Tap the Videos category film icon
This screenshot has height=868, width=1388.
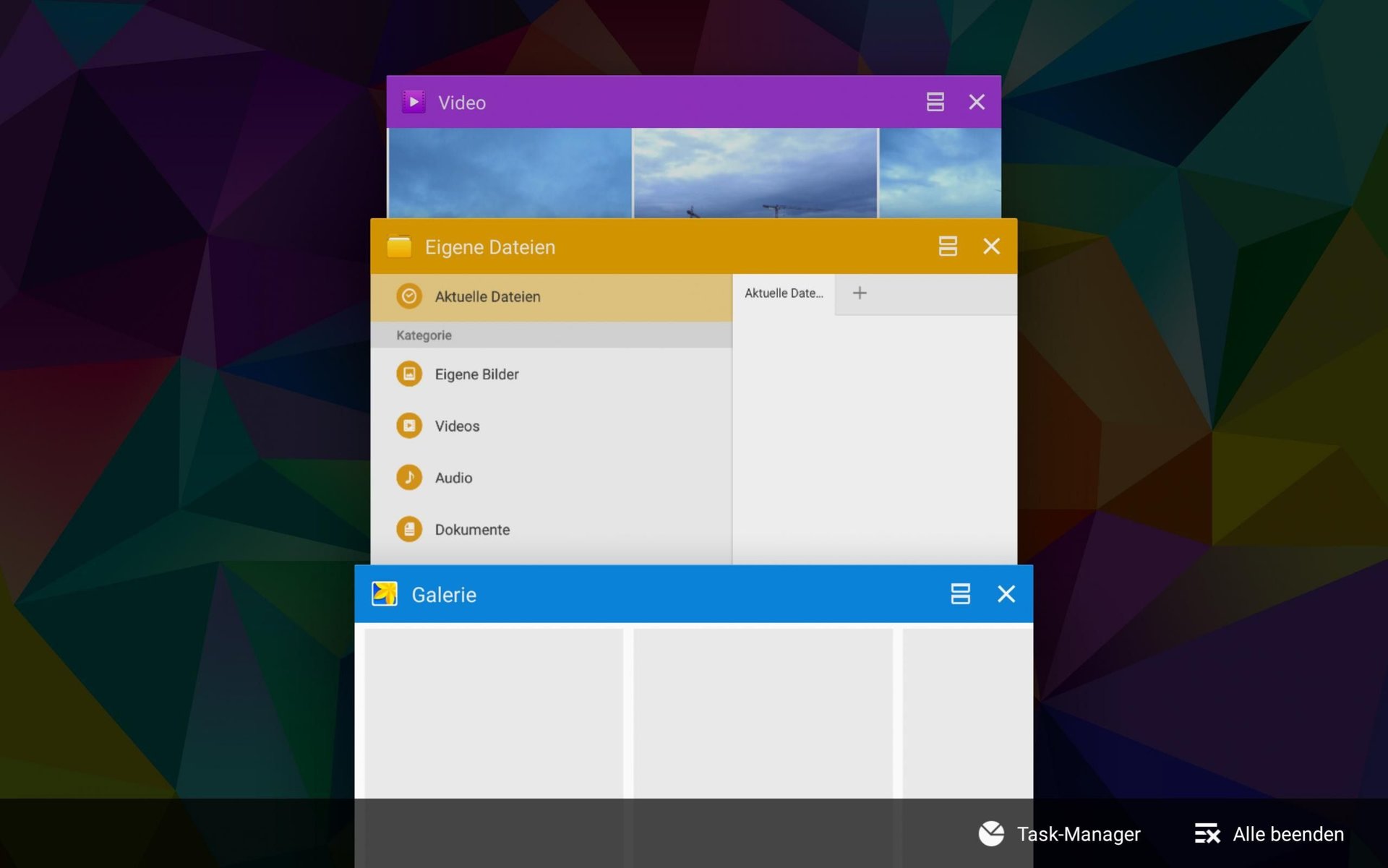click(409, 426)
